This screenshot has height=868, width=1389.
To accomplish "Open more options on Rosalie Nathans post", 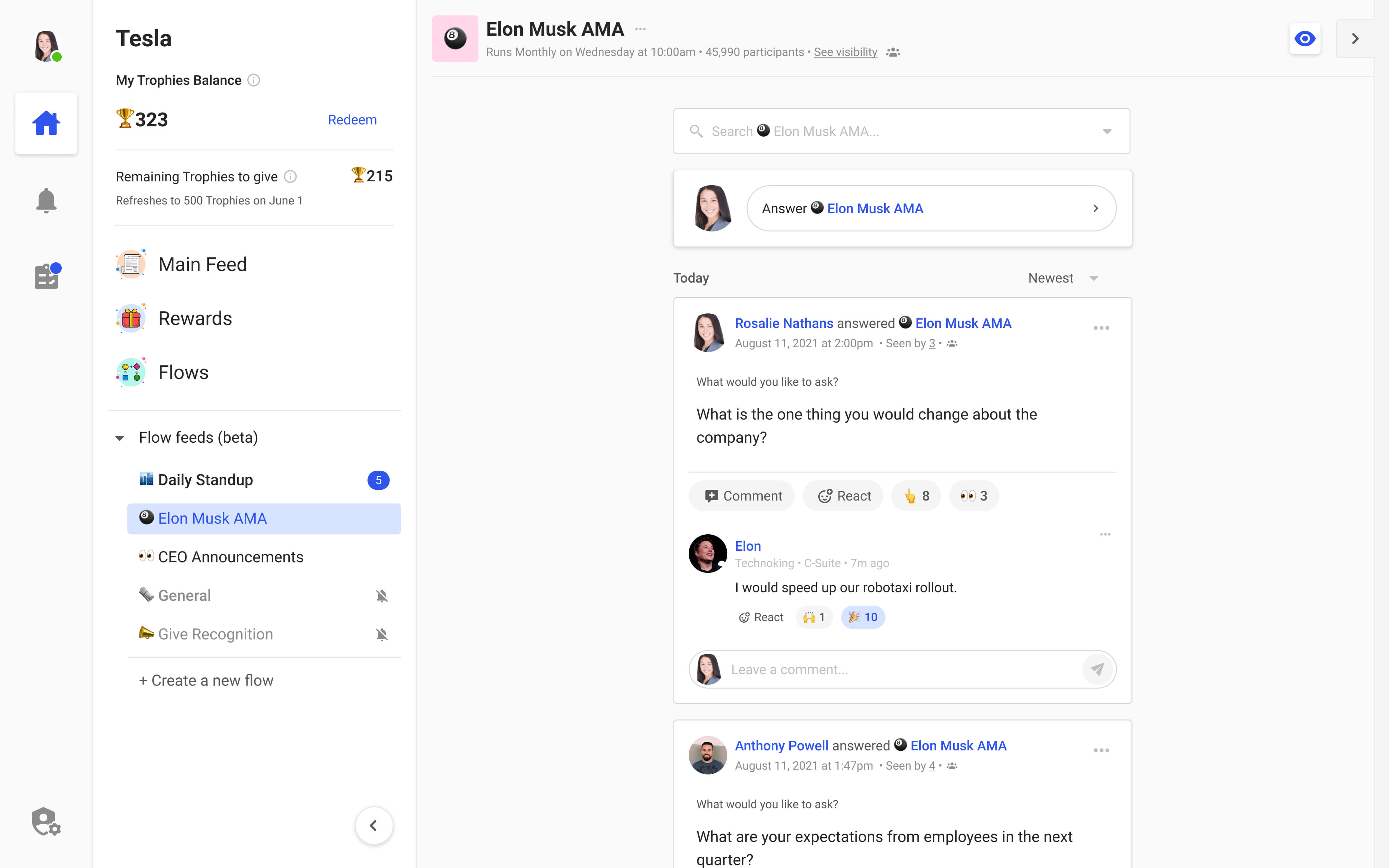I will click(1101, 328).
